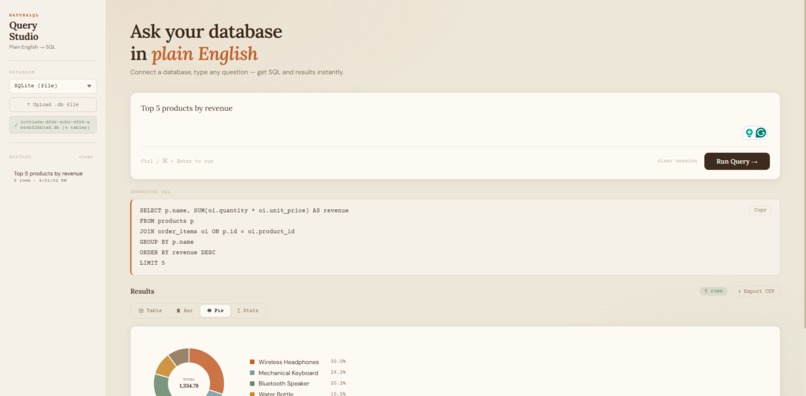Click the 'LIMIT 5' line in SQL
Image resolution: width=806 pixels, height=396 pixels.
coord(152,263)
